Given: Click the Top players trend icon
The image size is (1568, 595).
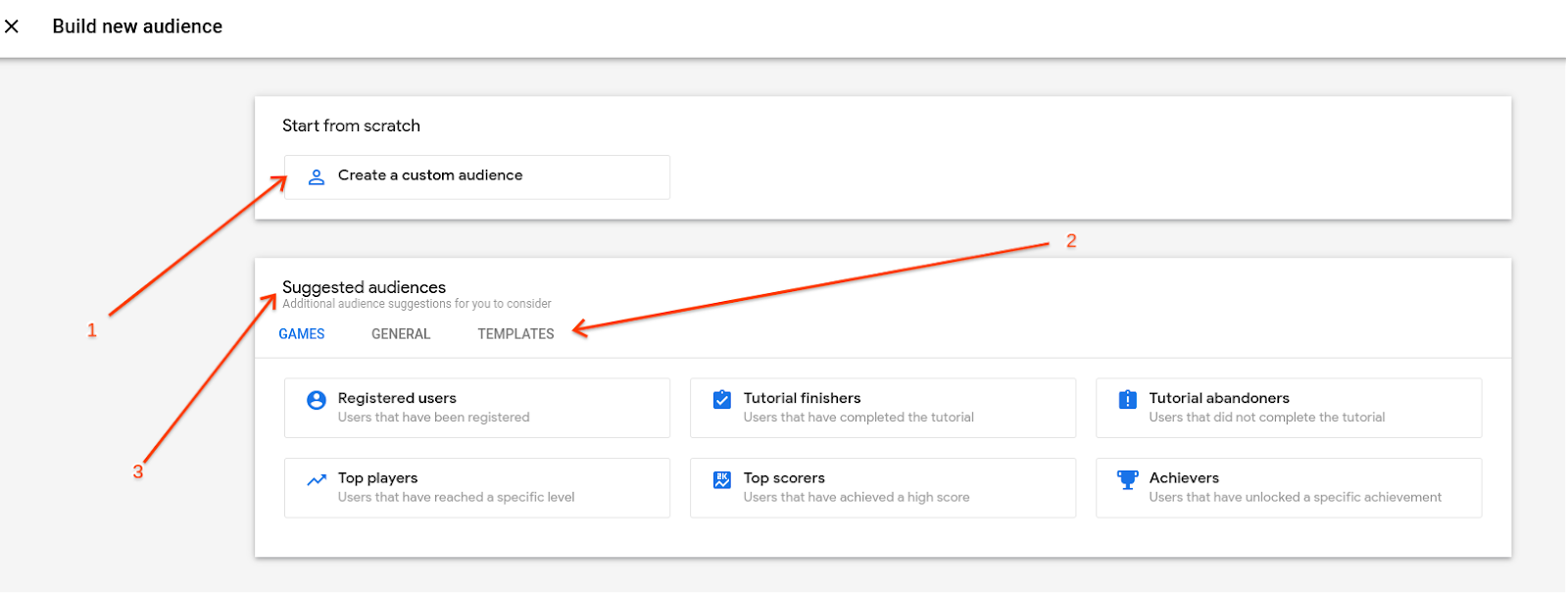Looking at the screenshot, I should 317,480.
